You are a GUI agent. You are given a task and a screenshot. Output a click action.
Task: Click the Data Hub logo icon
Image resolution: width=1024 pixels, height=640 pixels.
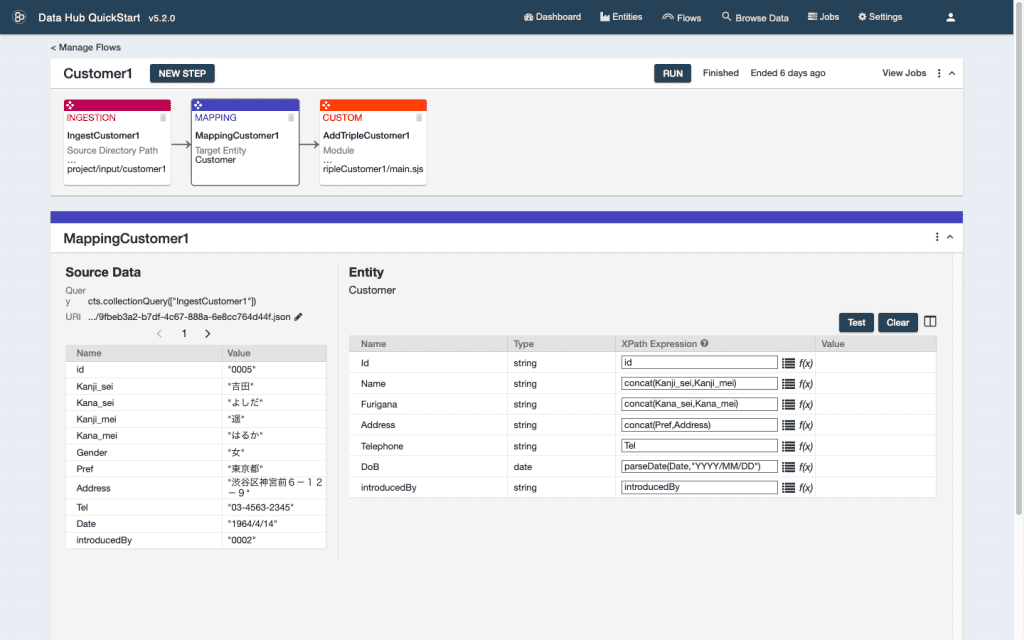point(19,17)
